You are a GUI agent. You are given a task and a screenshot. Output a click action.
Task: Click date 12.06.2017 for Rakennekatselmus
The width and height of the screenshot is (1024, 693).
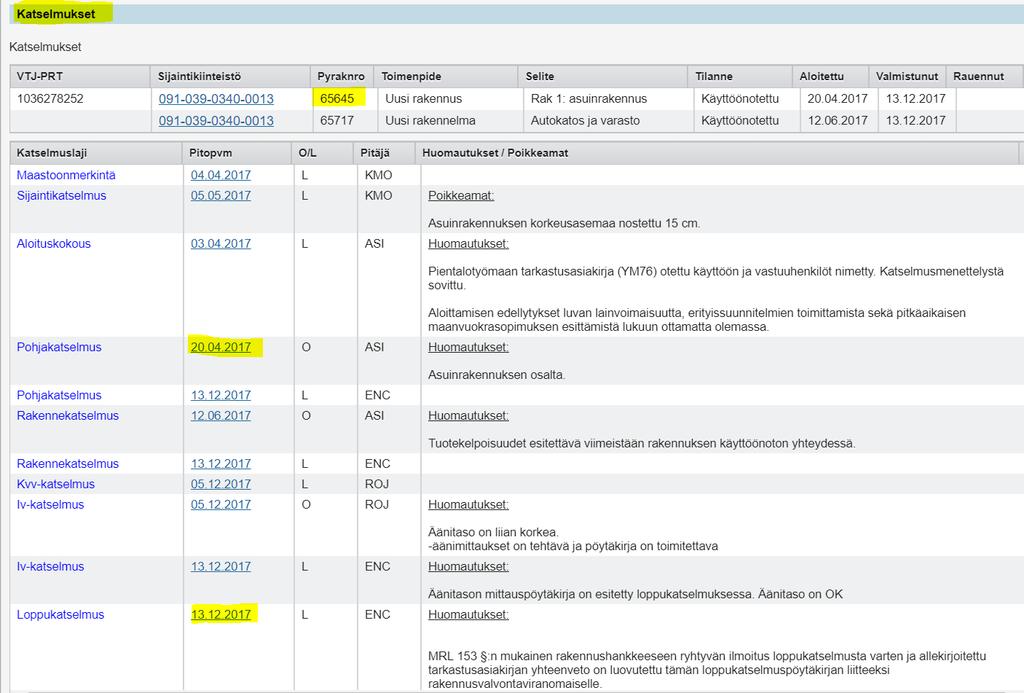pos(221,415)
